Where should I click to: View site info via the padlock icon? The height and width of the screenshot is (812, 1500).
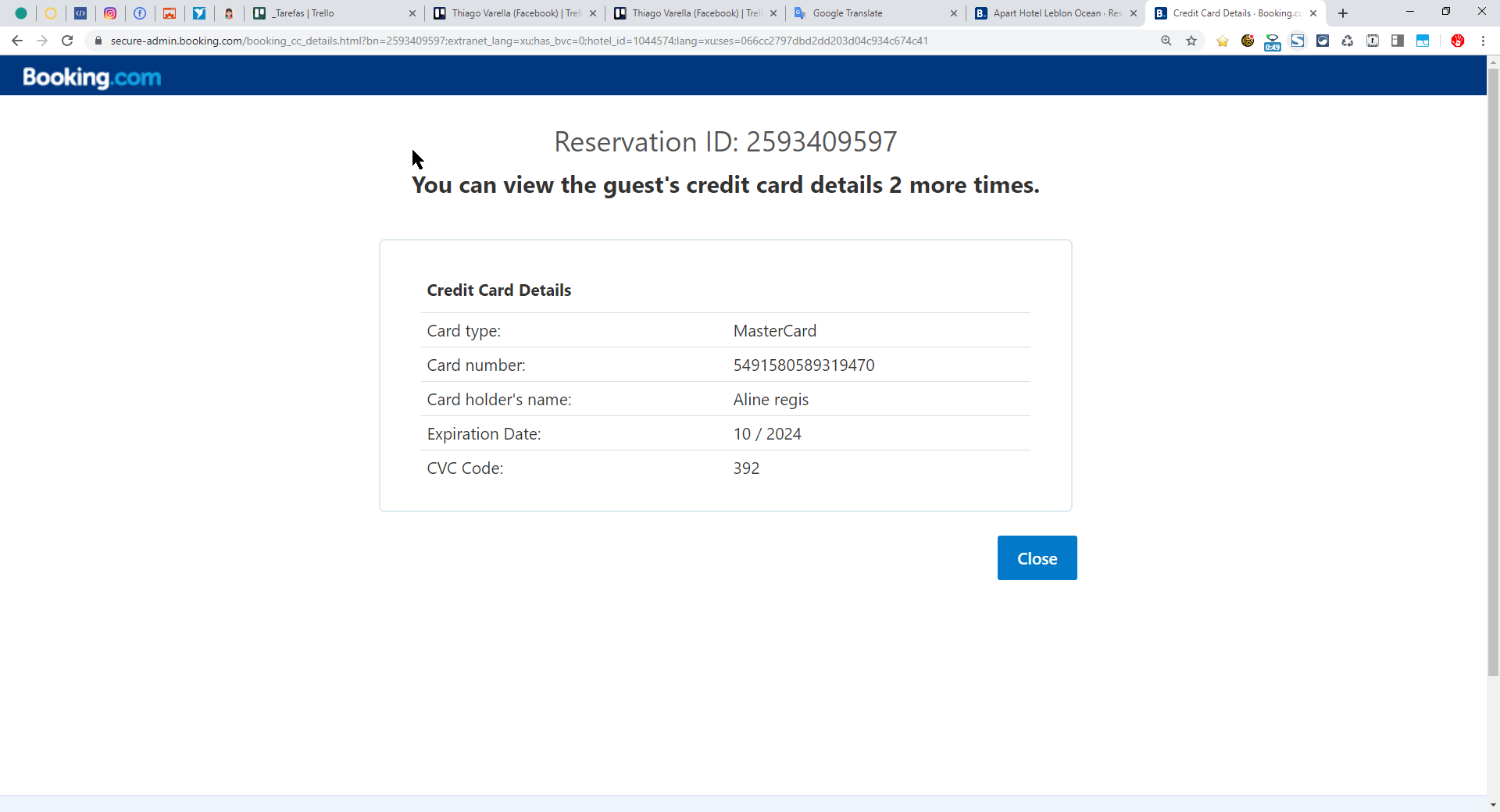98,41
